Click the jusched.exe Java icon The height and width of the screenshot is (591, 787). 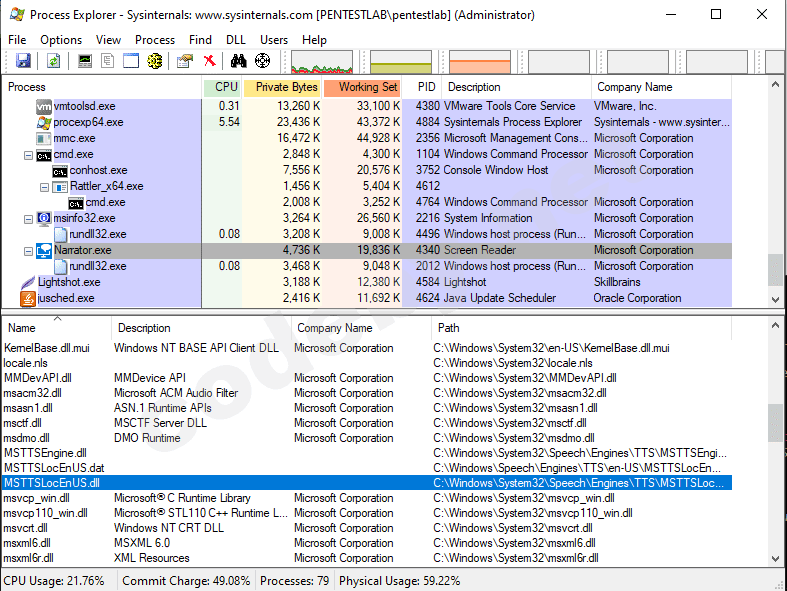tap(28, 299)
